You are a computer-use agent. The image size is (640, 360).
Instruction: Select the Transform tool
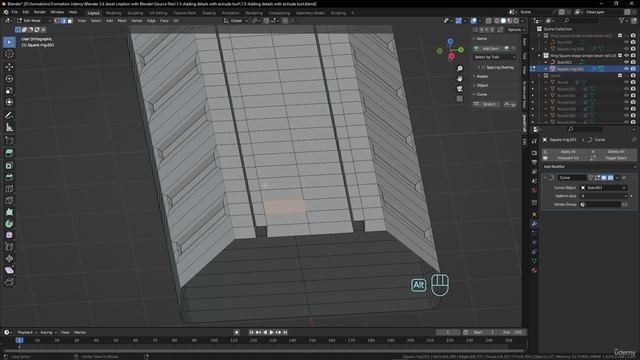coord(9,102)
